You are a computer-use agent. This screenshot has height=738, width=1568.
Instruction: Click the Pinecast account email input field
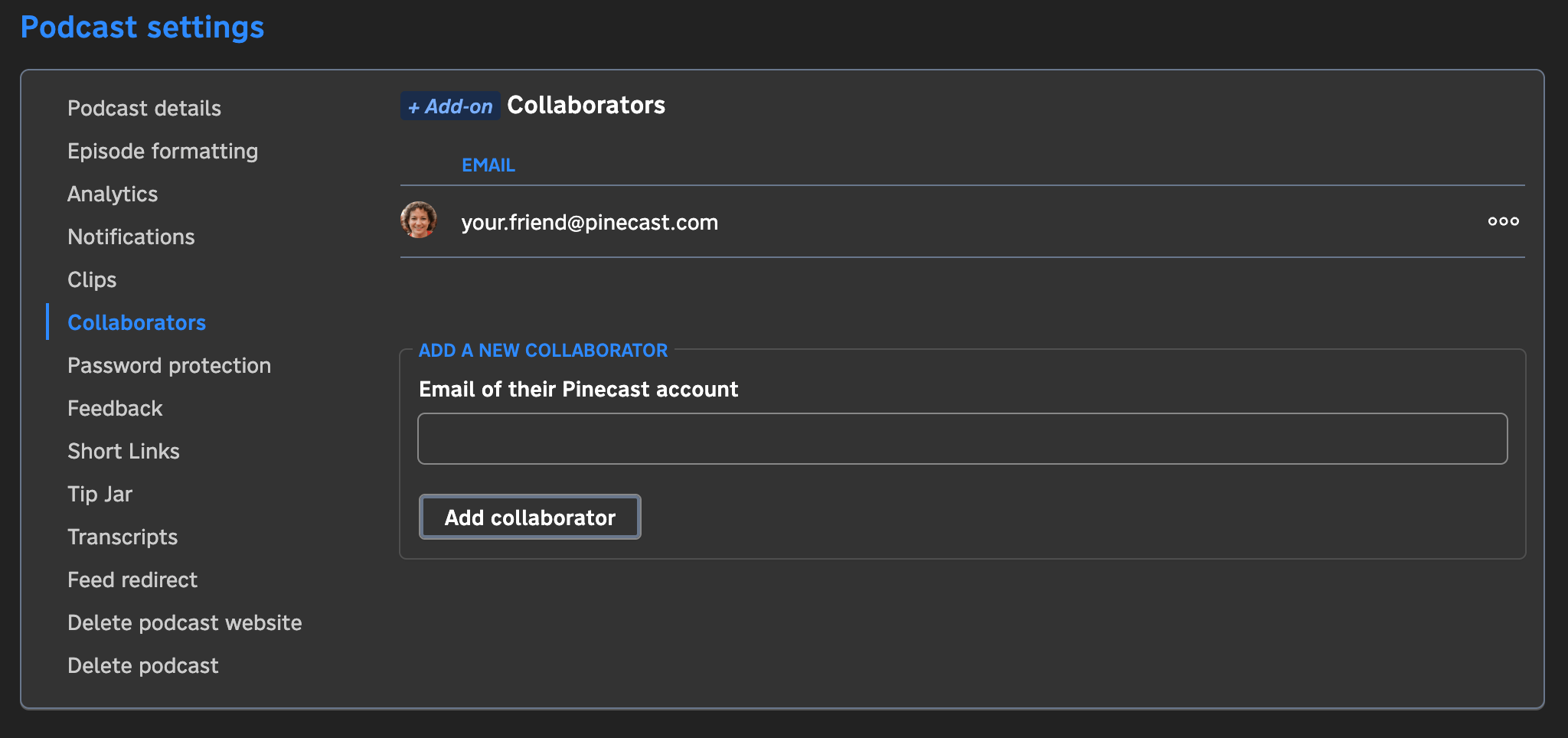[962, 438]
